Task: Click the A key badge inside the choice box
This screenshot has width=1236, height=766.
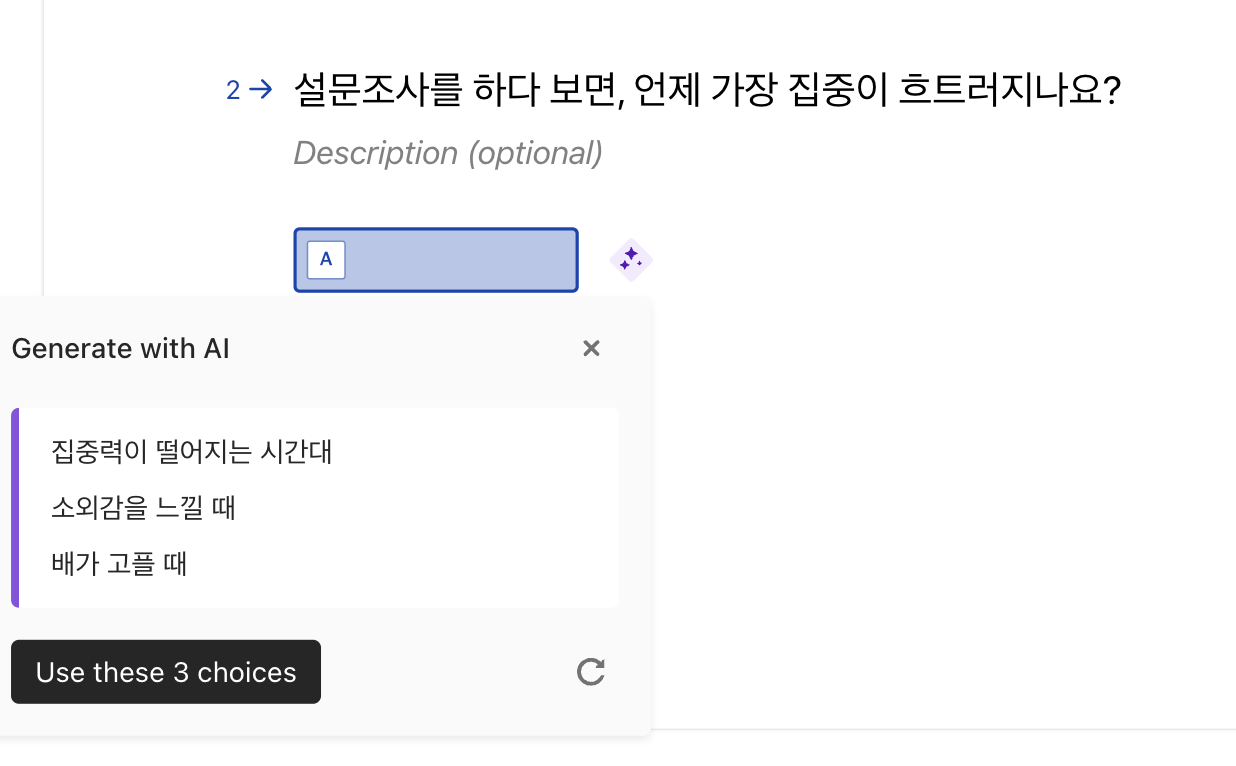Action: (326, 259)
